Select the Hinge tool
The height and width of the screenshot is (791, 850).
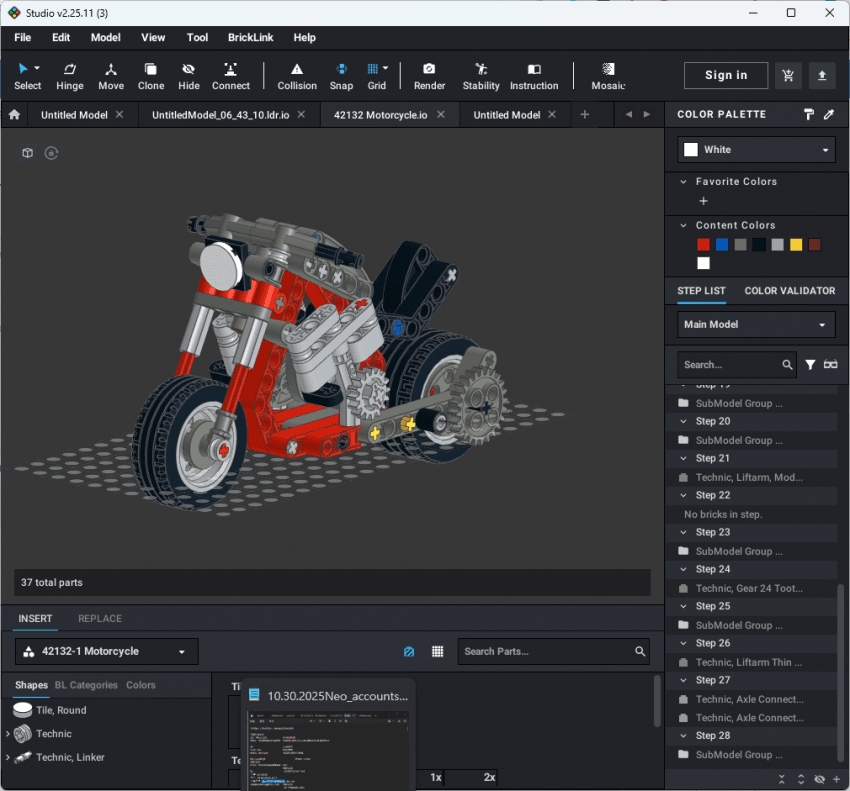point(70,76)
